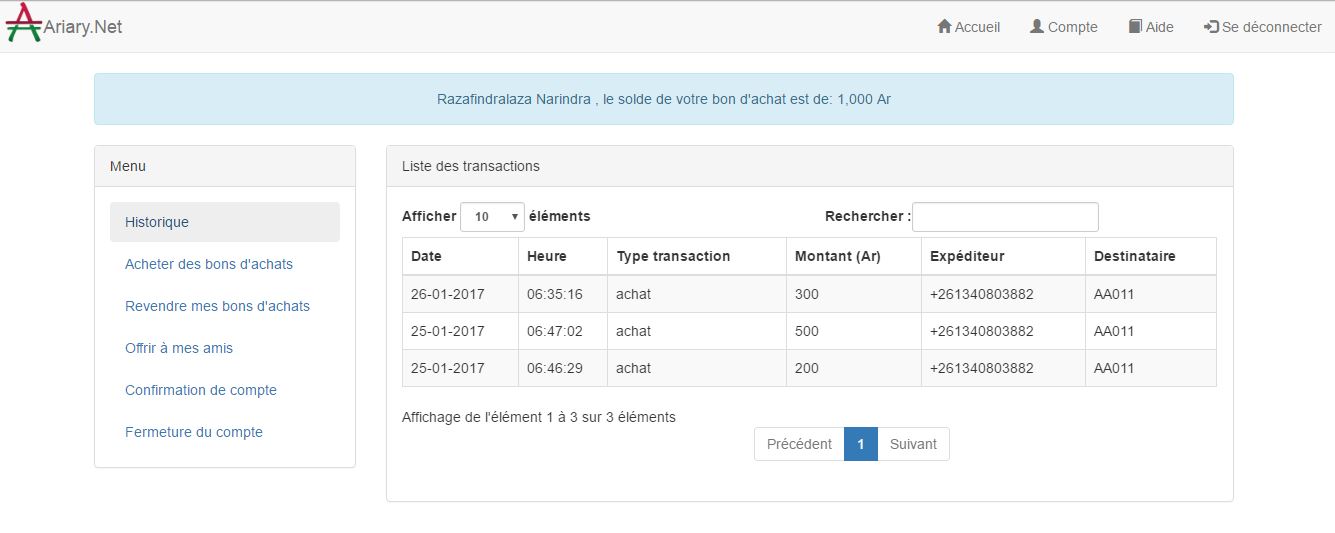Focus the Rechercher search field
Viewport: 1335px width, 533px height.
pos(1005,217)
